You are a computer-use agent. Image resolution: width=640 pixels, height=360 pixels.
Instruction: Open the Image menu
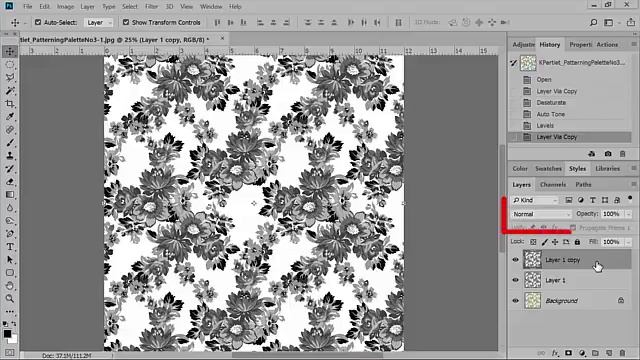(x=65, y=7)
